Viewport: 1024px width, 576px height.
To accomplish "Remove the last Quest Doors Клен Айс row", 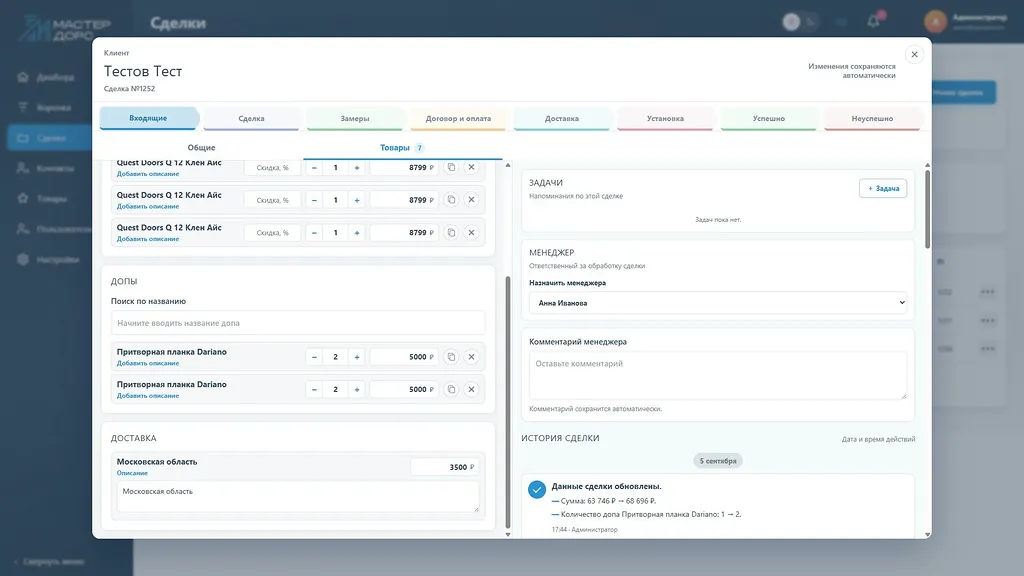I will [471, 232].
